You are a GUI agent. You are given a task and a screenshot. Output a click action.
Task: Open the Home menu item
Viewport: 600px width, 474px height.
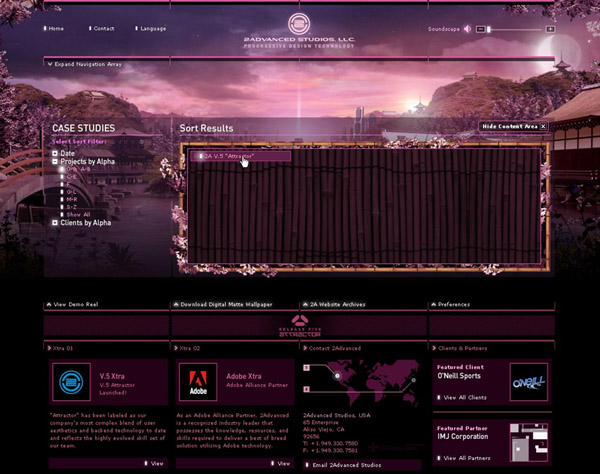[x=54, y=28]
